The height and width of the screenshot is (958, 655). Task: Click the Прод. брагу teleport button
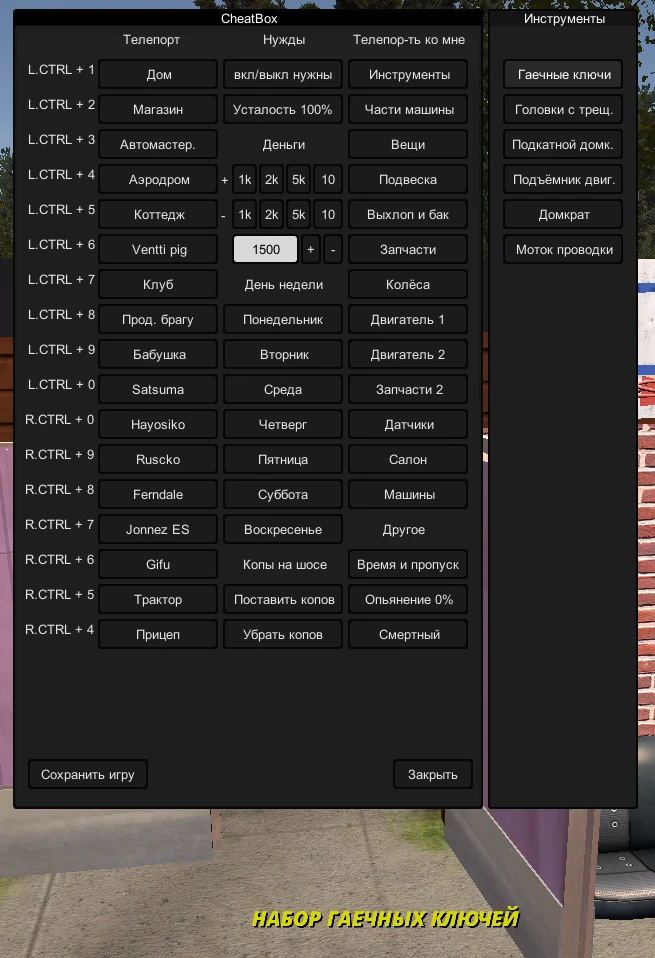pos(158,320)
